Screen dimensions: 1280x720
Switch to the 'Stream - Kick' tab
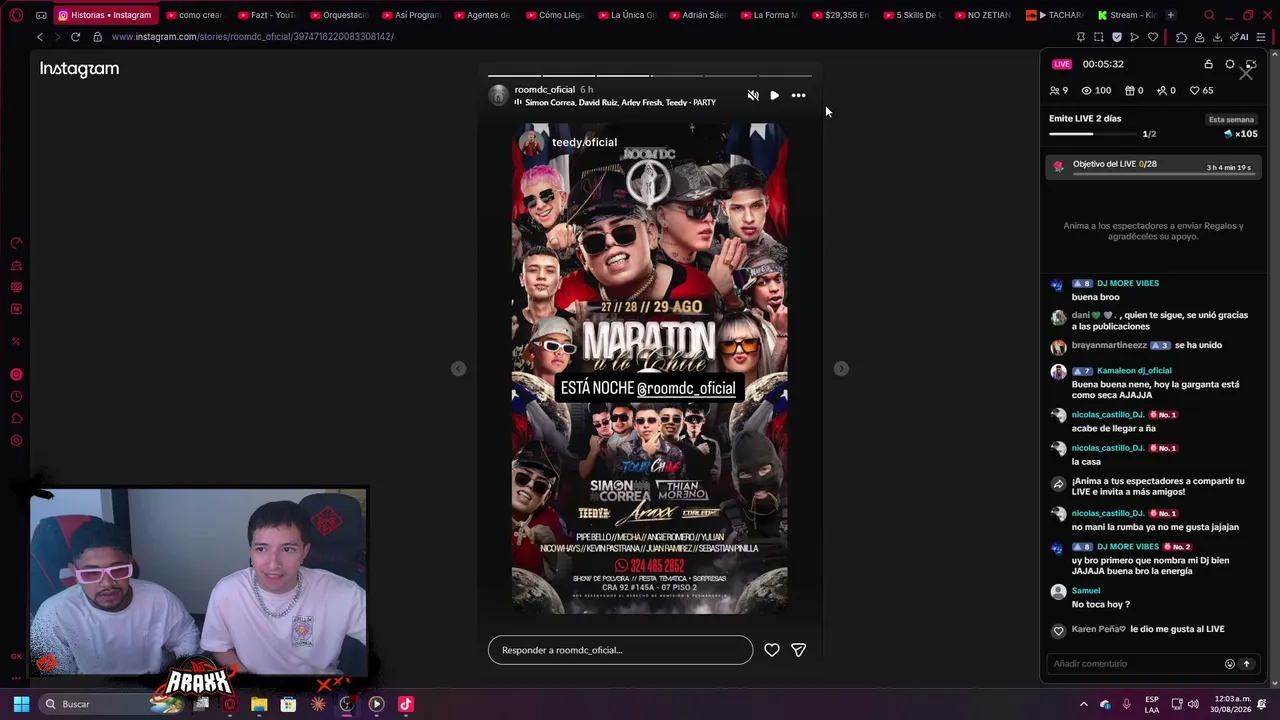(x=1127, y=15)
